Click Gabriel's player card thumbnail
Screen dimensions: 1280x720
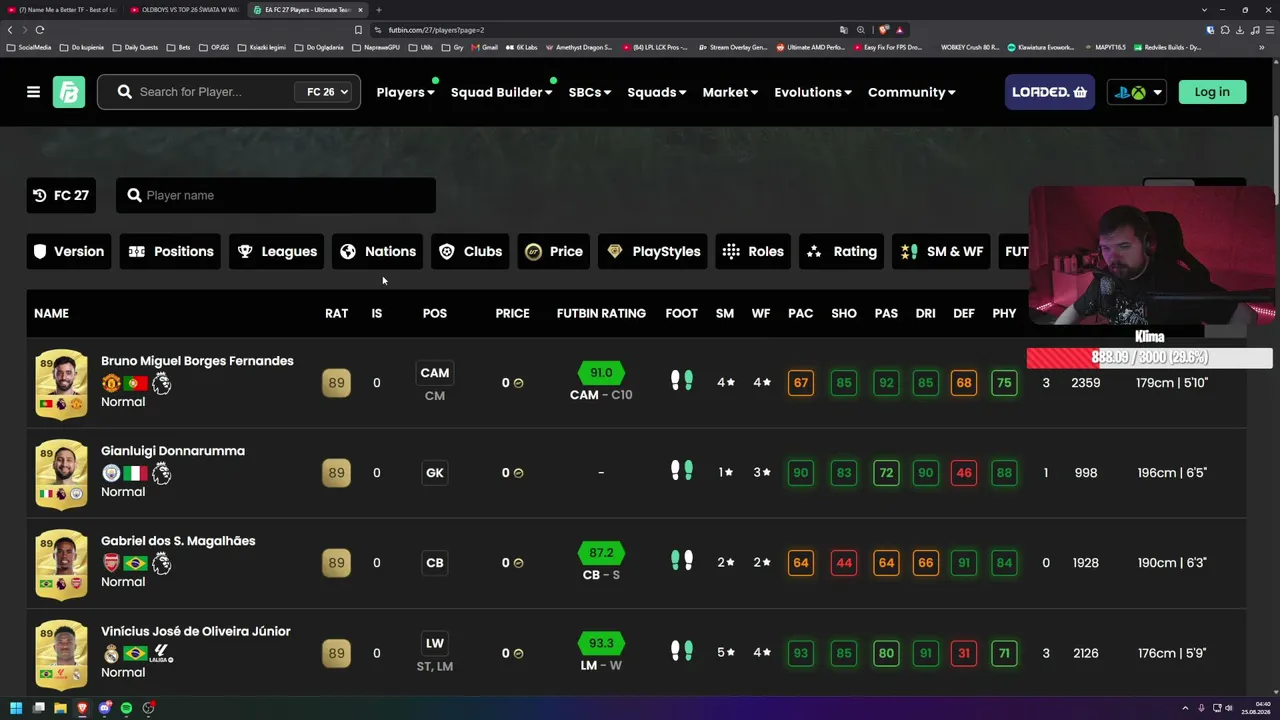click(61, 564)
